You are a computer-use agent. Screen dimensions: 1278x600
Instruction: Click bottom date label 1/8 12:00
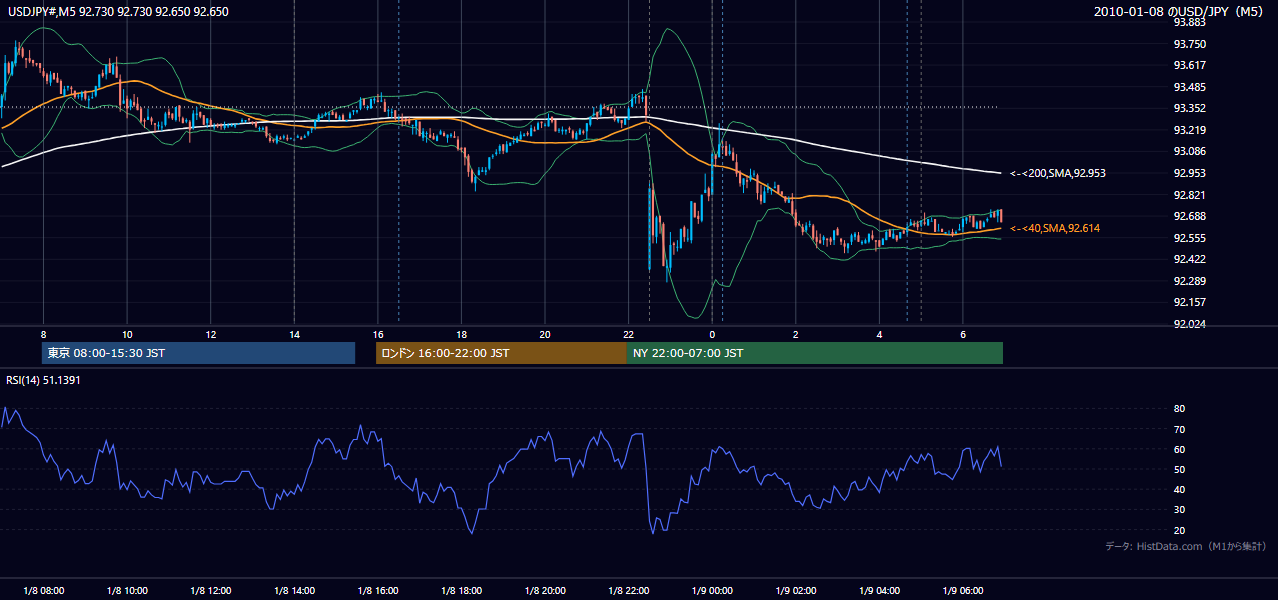pos(210,590)
